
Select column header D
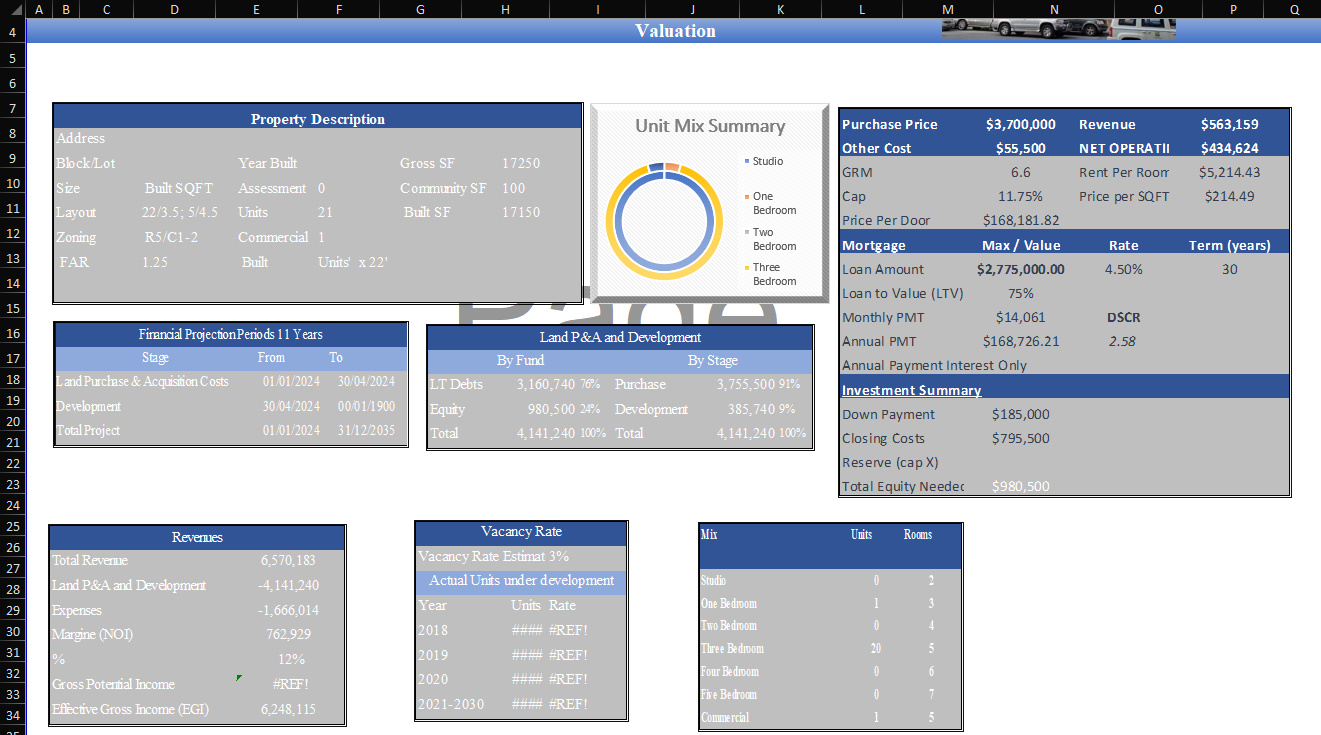click(175, 9)
